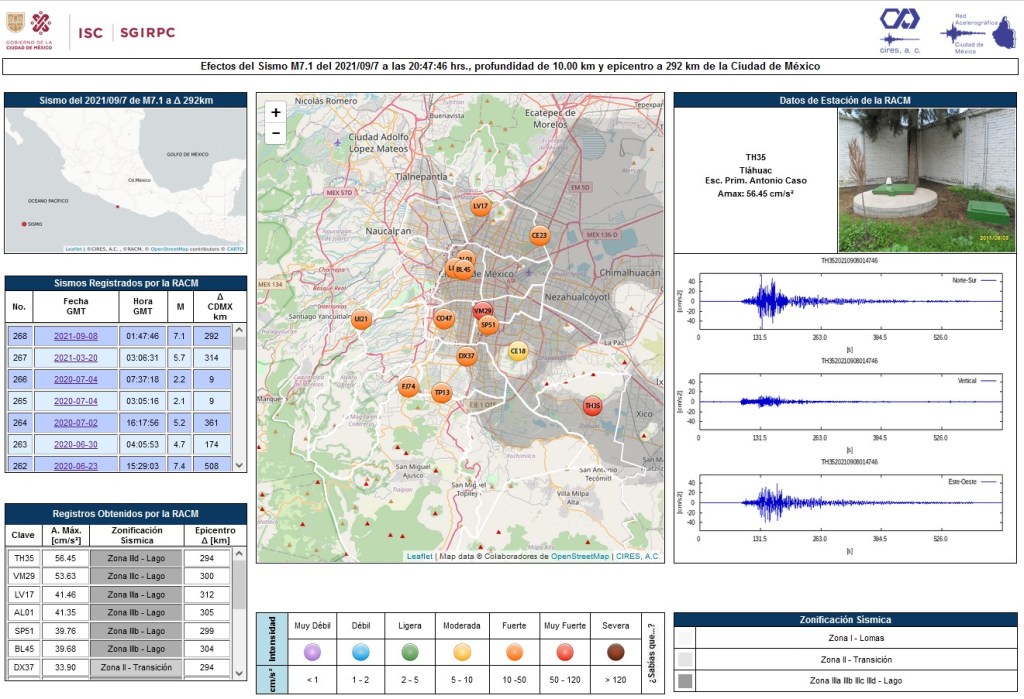Open the 2020-06-30 earthquake link
This screenshot has height=699, width=1024.
[75, 443]
